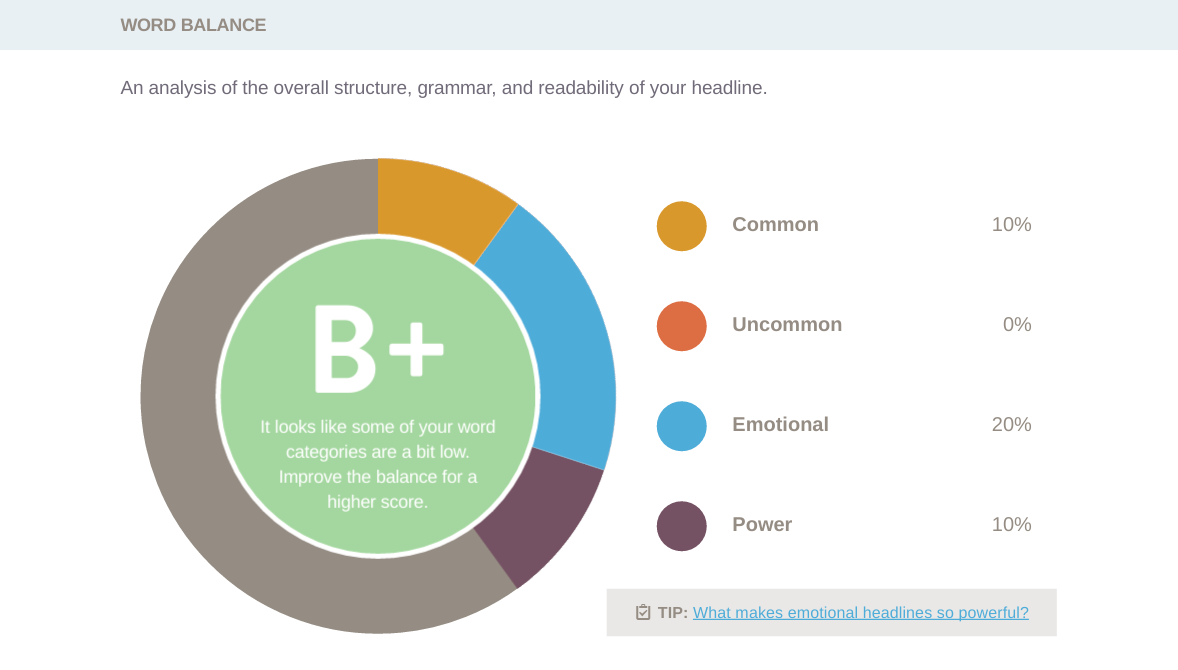This screenshot has height=670, width=1178.
Task: Open the emotional headlines tip link
Action: (x=860, y=613)
